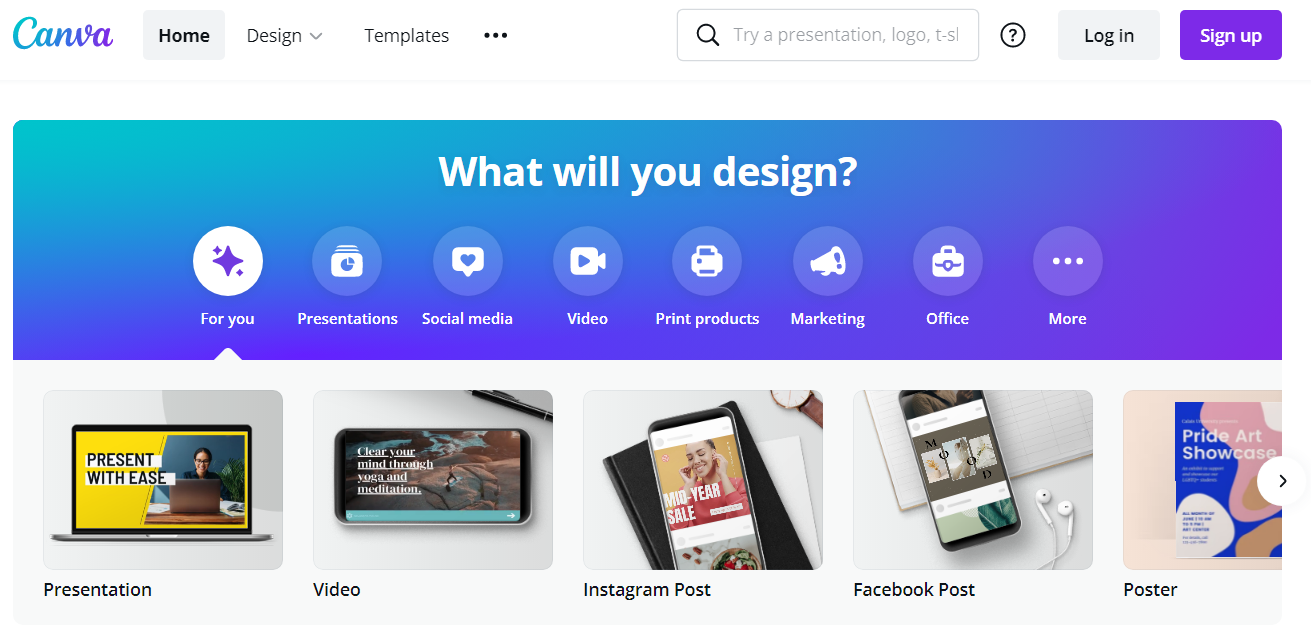Choose the Marketing megaphone icon
Image resolution: width=1311 pixels, height=631 pixels.
(x=827, y=262)
